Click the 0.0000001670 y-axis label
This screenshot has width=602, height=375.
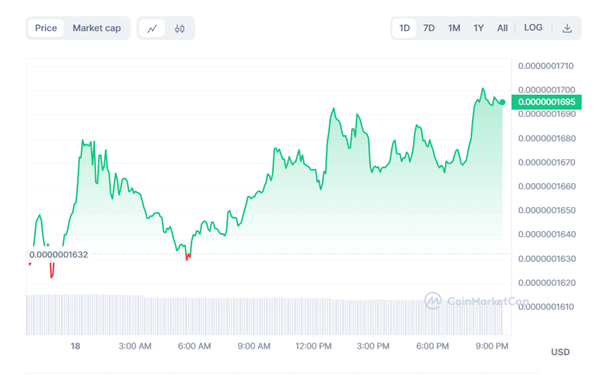(x=546, y=162)
